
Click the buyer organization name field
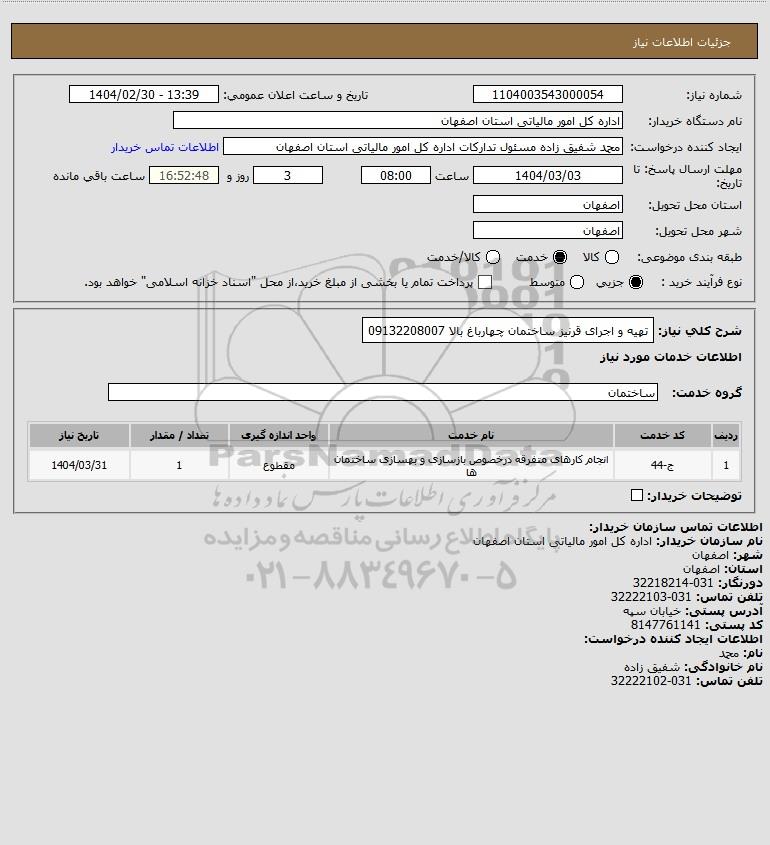[x=398, y=121]
